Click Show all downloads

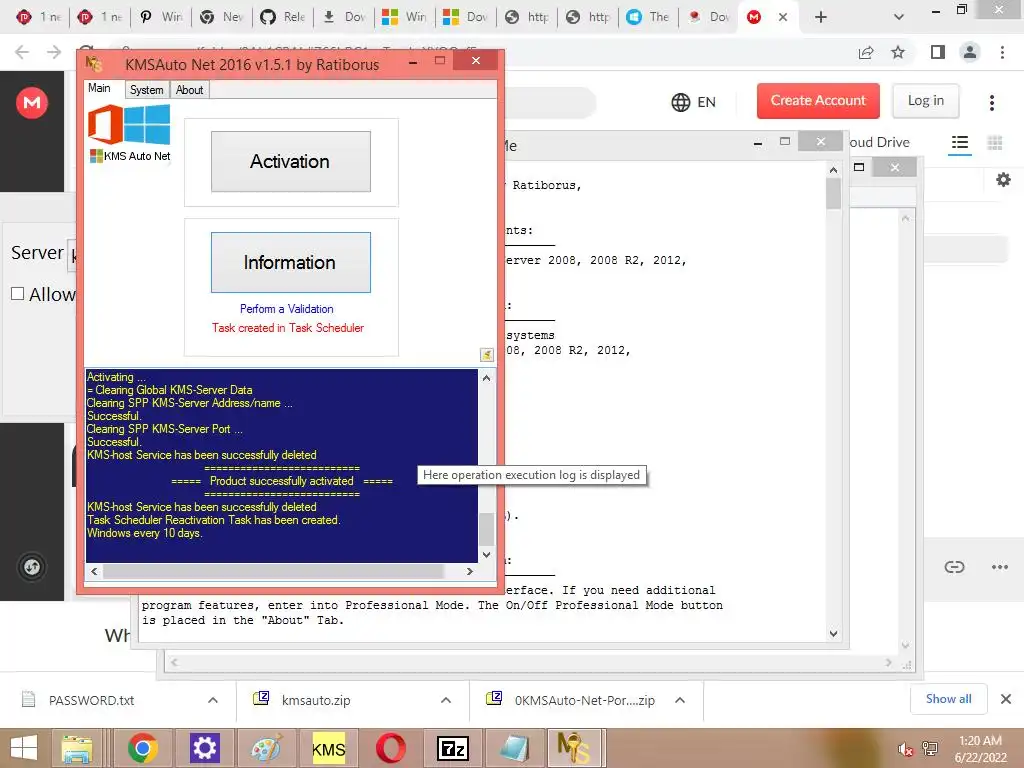pos(948,699)
